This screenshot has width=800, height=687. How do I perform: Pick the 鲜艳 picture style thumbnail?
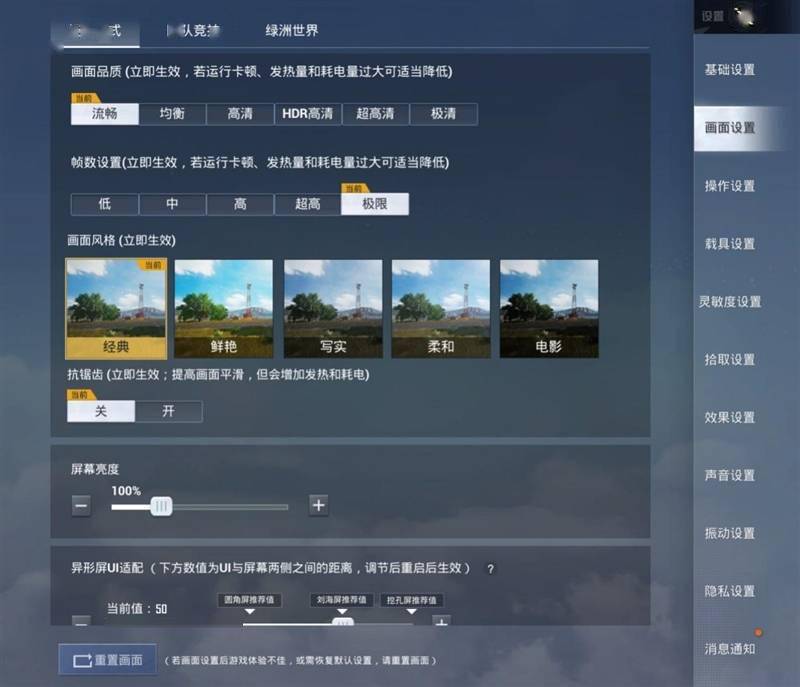coord(224,309)
